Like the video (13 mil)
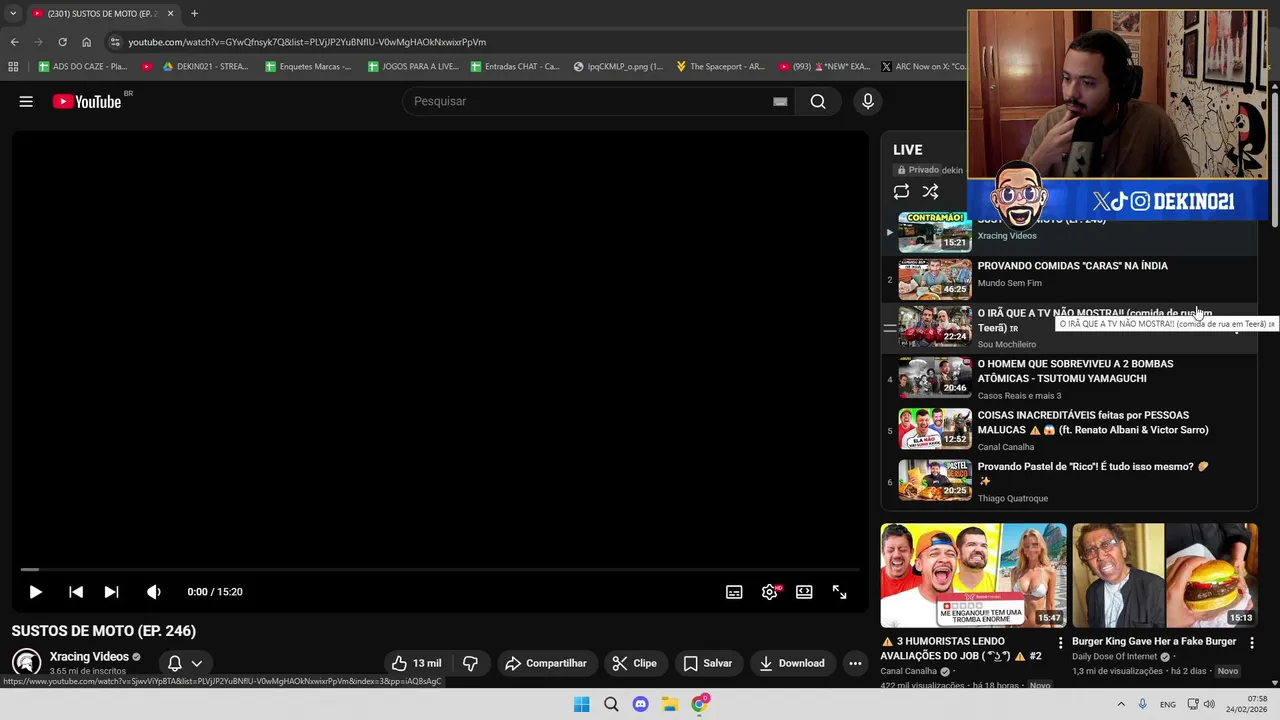1280x720 pixels. [416, 663]
